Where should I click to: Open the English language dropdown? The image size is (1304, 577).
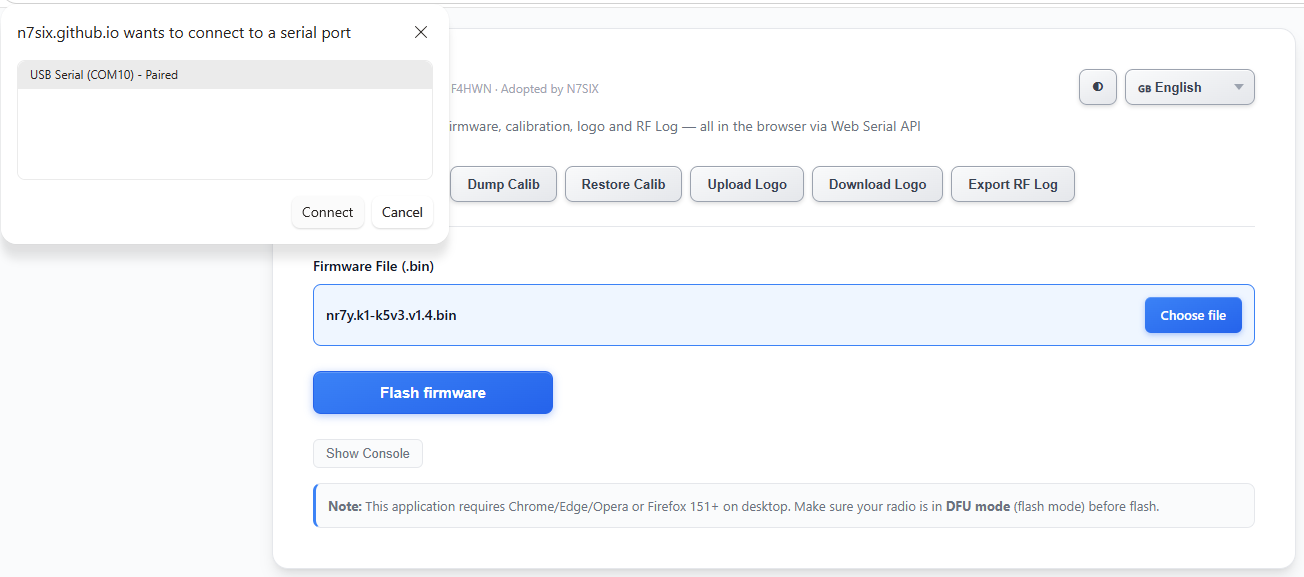tap(1190, 87)
